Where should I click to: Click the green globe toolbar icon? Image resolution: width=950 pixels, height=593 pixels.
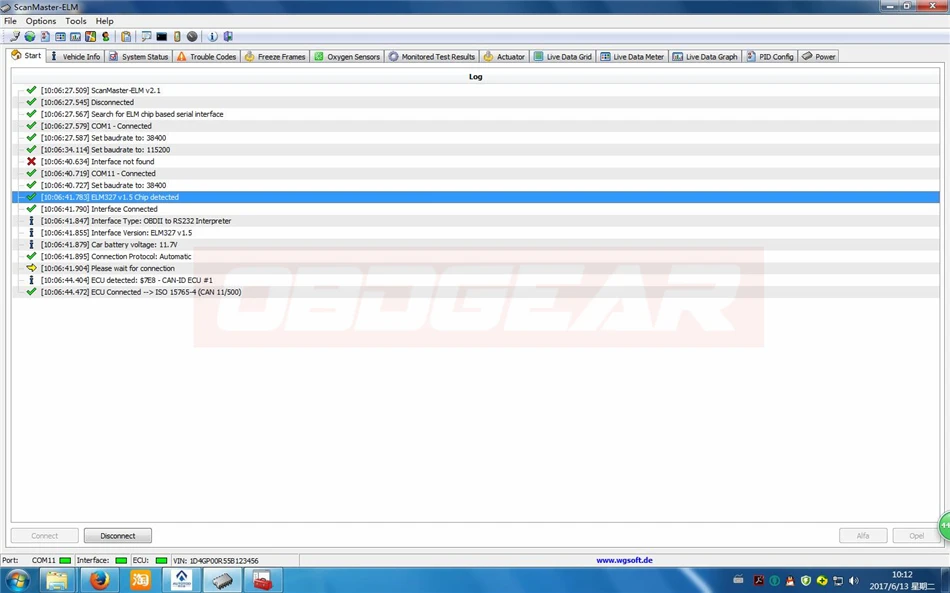pyautogui.click(x=30, y=36)
